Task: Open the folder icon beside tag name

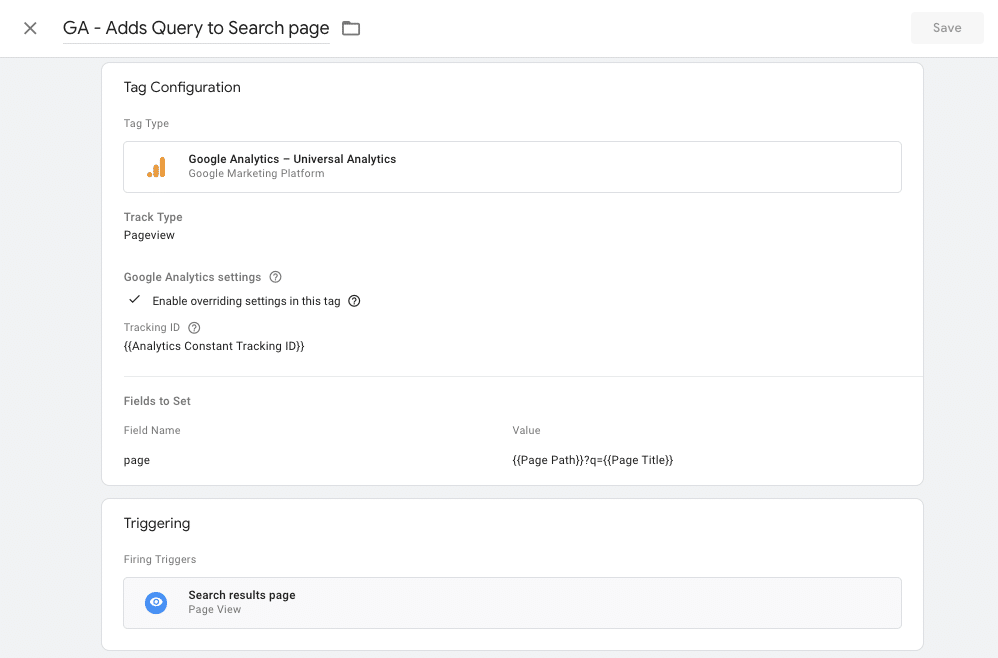Action: pyautogui.click(x=351, y=28)
